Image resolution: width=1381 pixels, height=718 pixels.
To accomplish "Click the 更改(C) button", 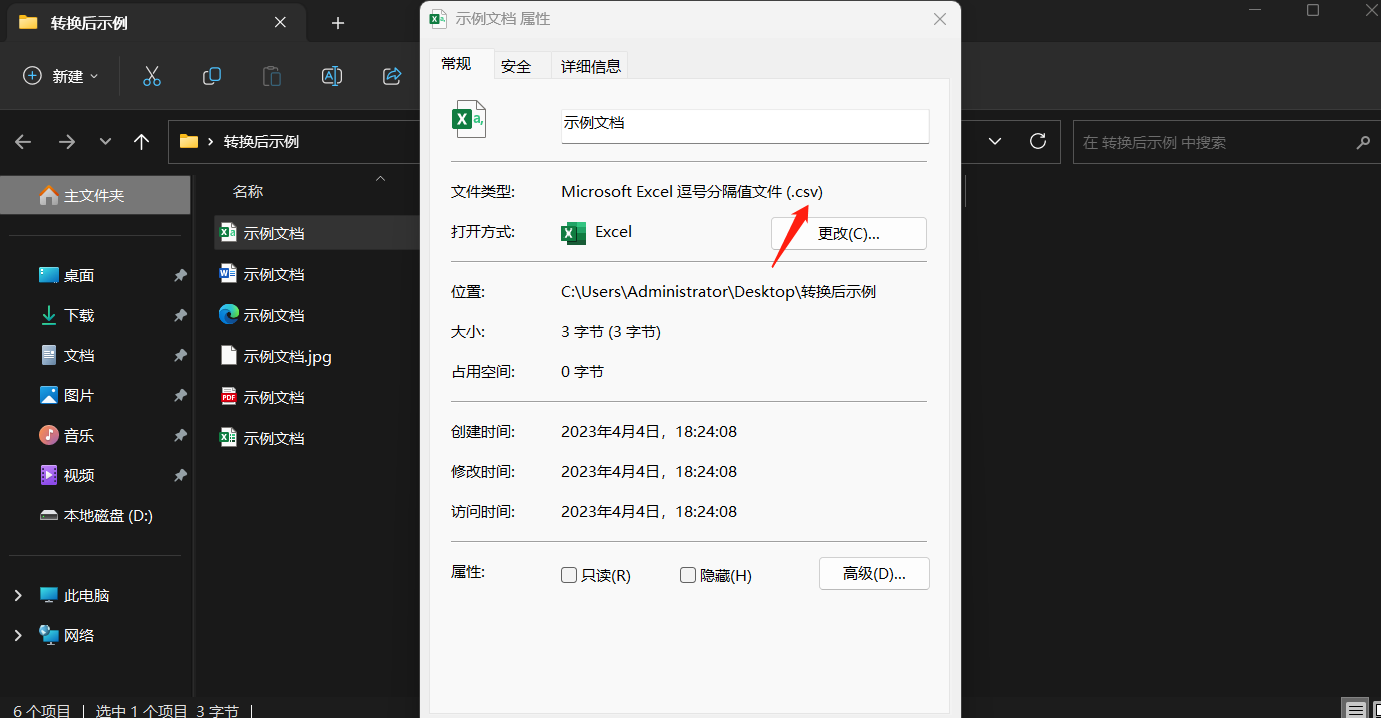I will (848, 233).
